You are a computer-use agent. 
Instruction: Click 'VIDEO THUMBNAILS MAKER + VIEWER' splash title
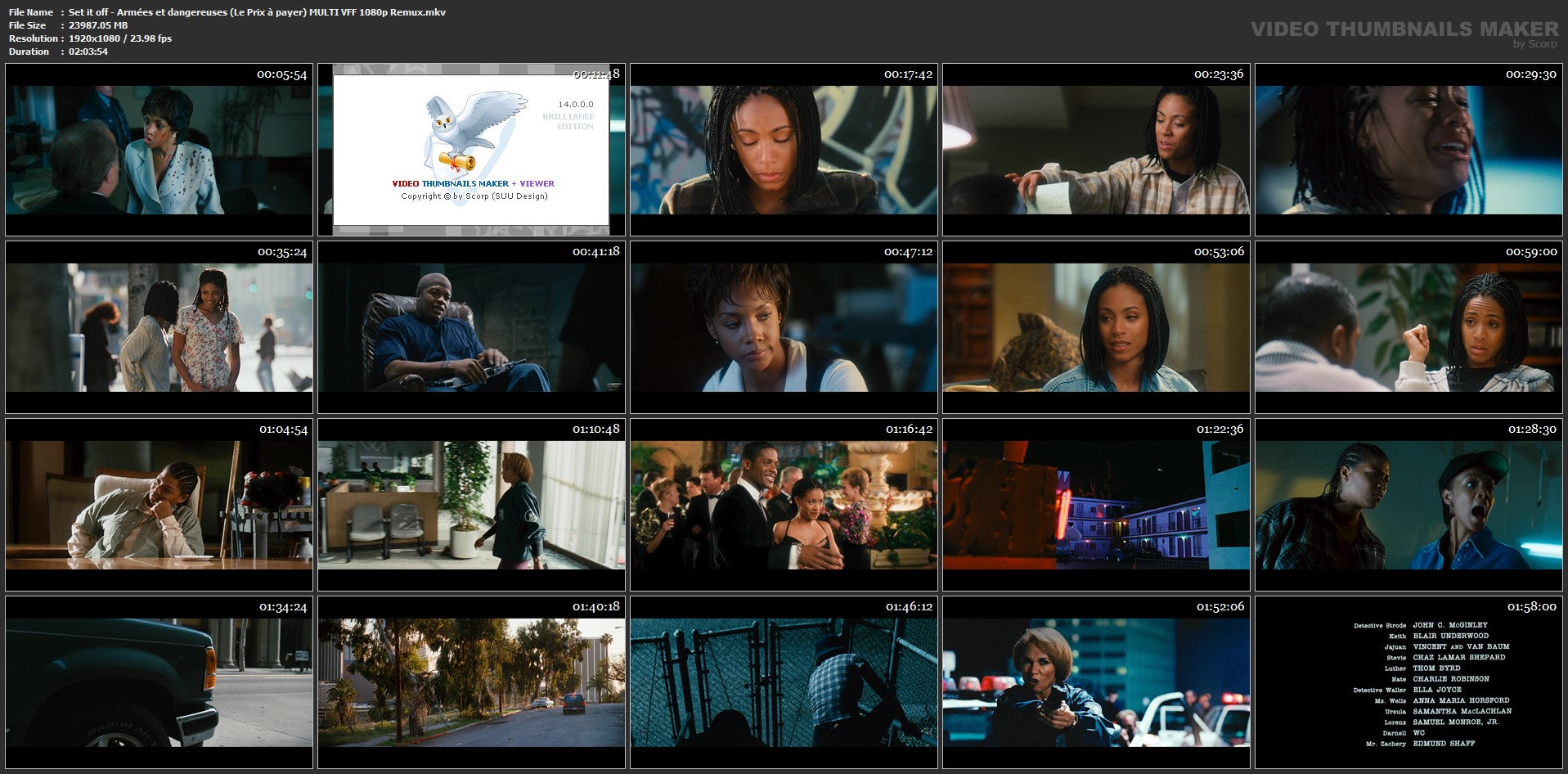pyautogui.click(x=474, y=183)
